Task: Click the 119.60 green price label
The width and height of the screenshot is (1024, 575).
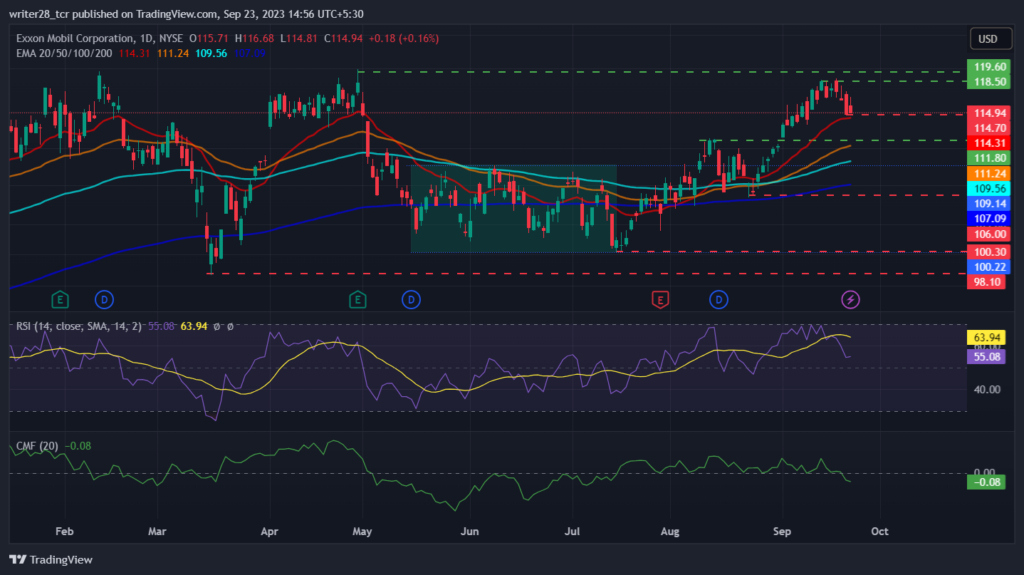Action: pyautogui.click(x=989, y=67)
